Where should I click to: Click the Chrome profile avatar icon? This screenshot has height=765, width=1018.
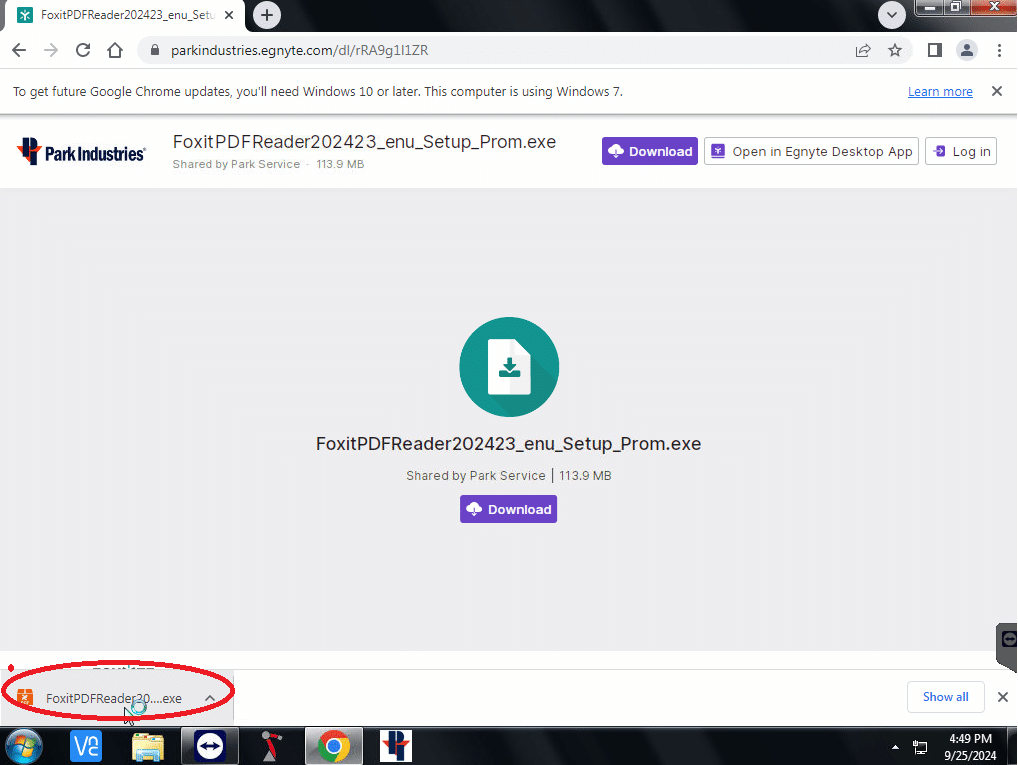click(966, 50)
